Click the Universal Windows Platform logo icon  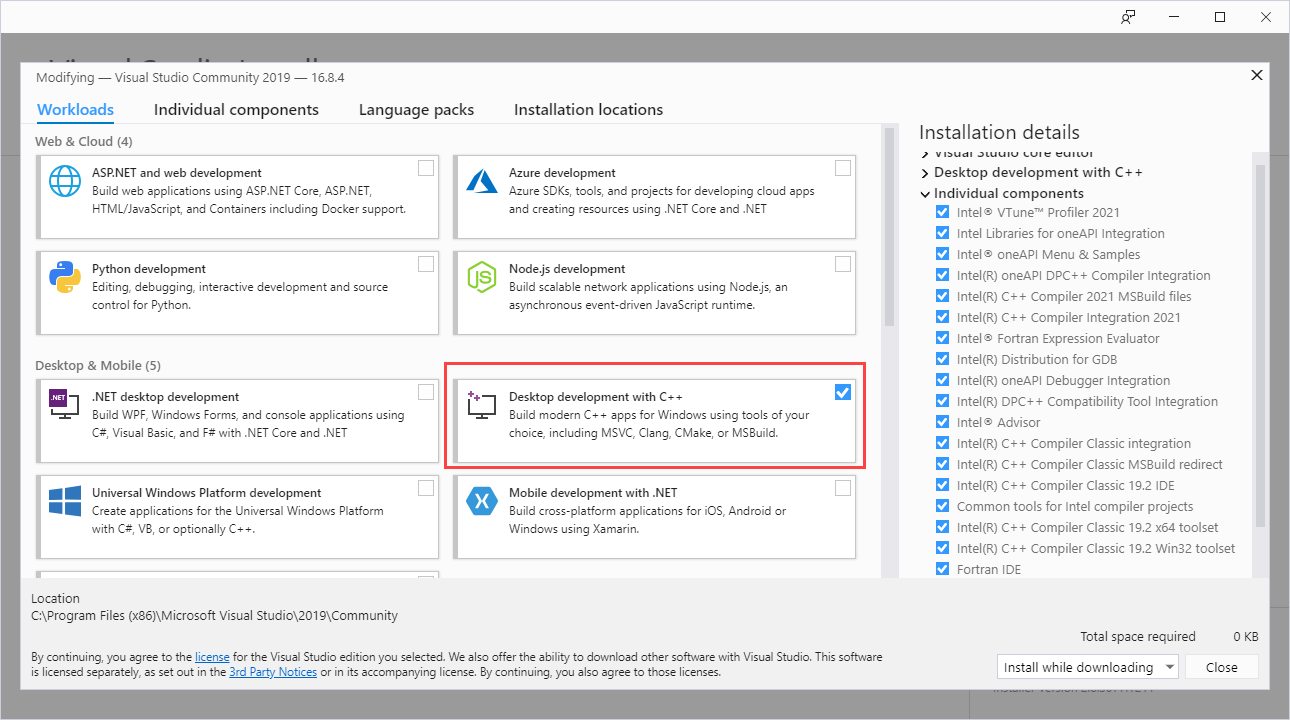tap(65, 501)
